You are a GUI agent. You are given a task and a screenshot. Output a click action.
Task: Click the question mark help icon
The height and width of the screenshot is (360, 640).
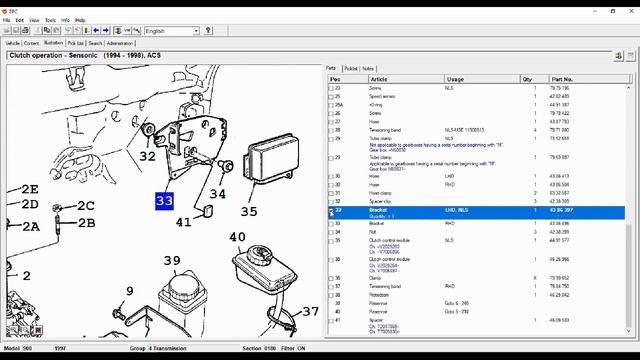[x=208, y=31]
